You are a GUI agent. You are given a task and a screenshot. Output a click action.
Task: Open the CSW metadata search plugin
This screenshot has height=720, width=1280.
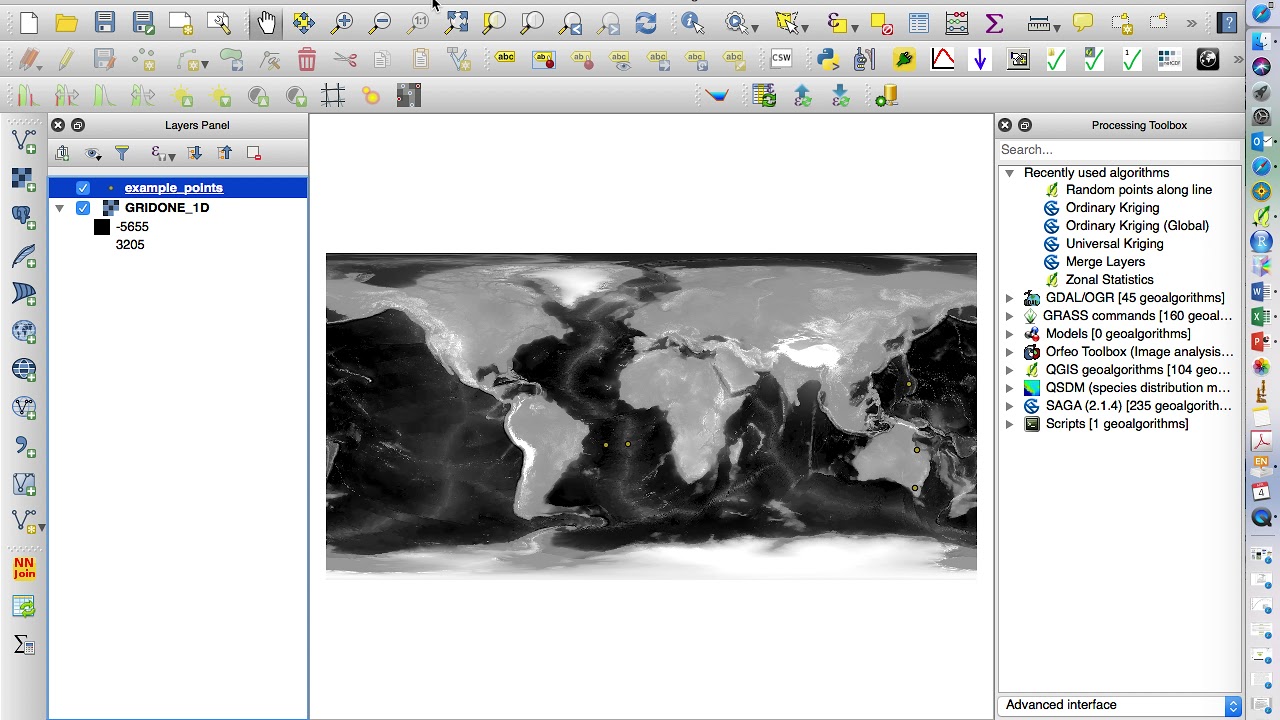(781, 59)
